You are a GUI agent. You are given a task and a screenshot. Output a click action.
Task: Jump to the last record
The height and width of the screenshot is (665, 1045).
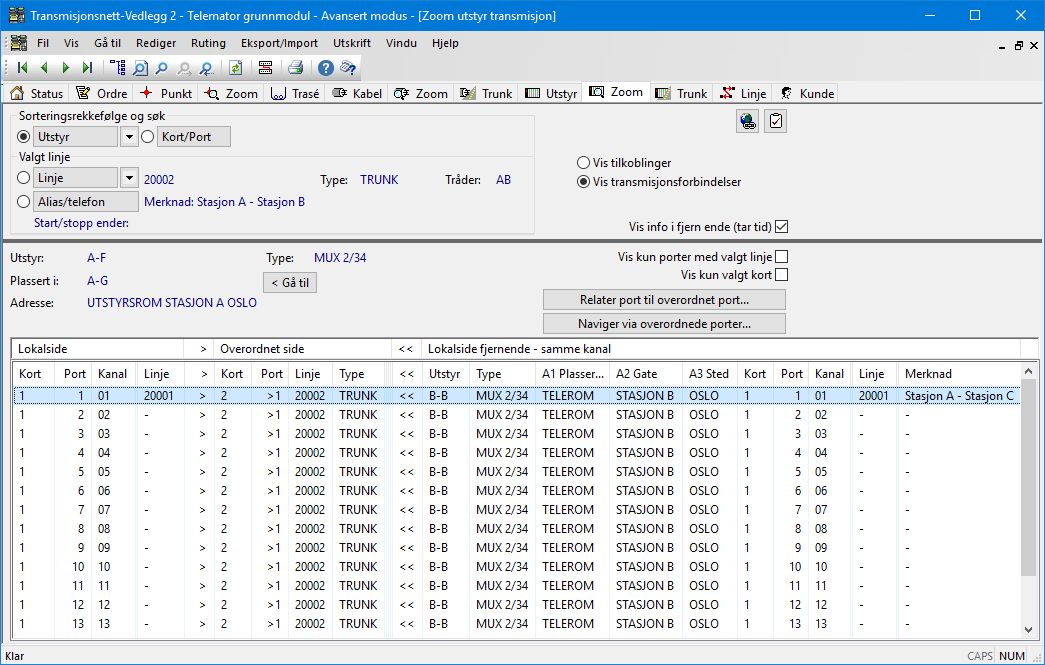87,67
